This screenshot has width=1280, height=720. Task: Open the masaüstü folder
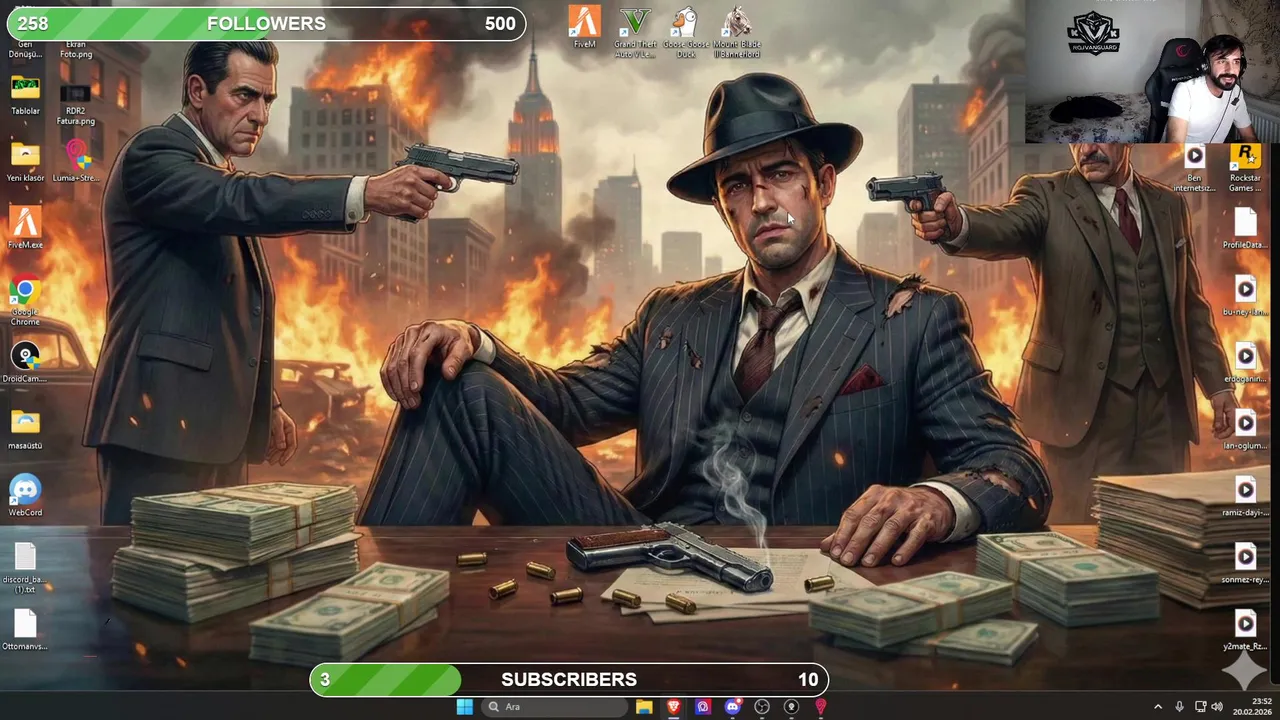[x=25, y=430]
